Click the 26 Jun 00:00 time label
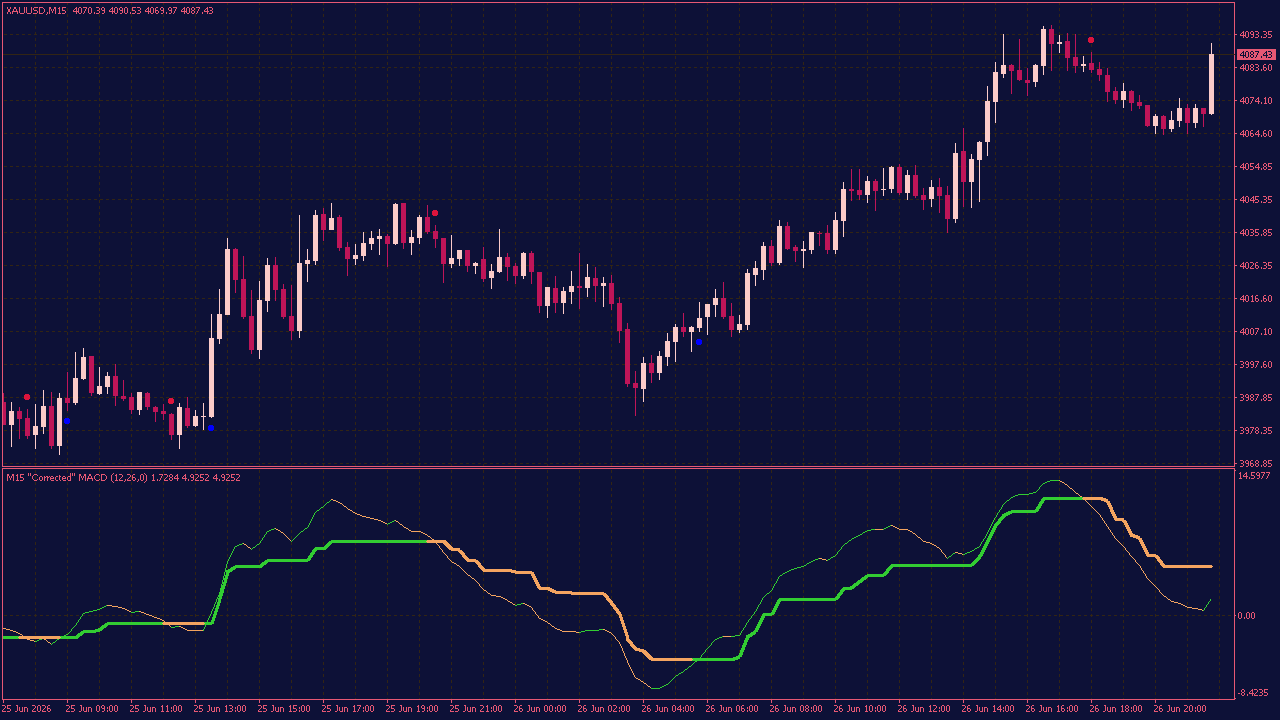Screen dimensions: 1280x720 coord(541,708)
